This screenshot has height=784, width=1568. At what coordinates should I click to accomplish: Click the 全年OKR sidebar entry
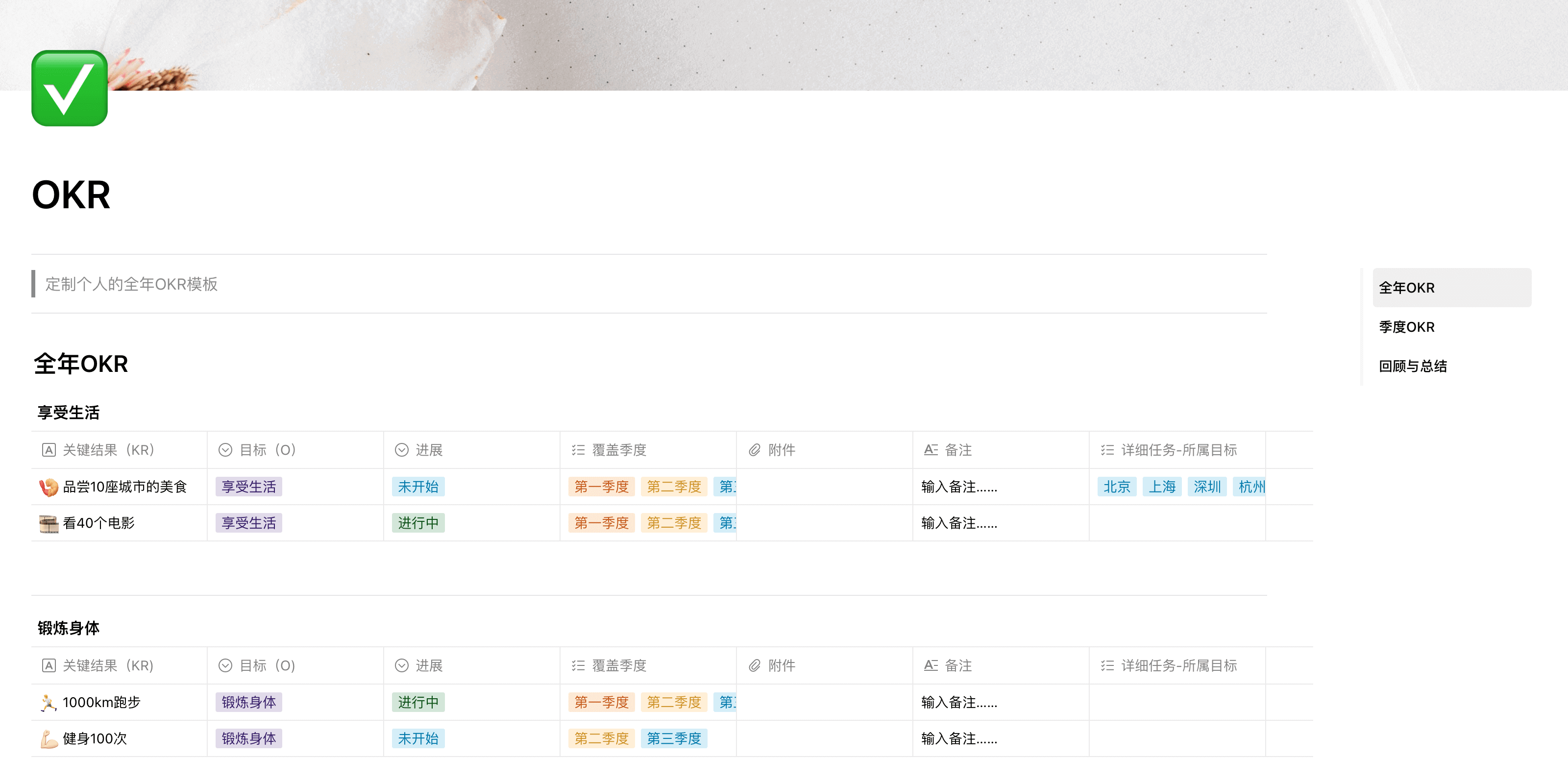tap(1406, 287)
